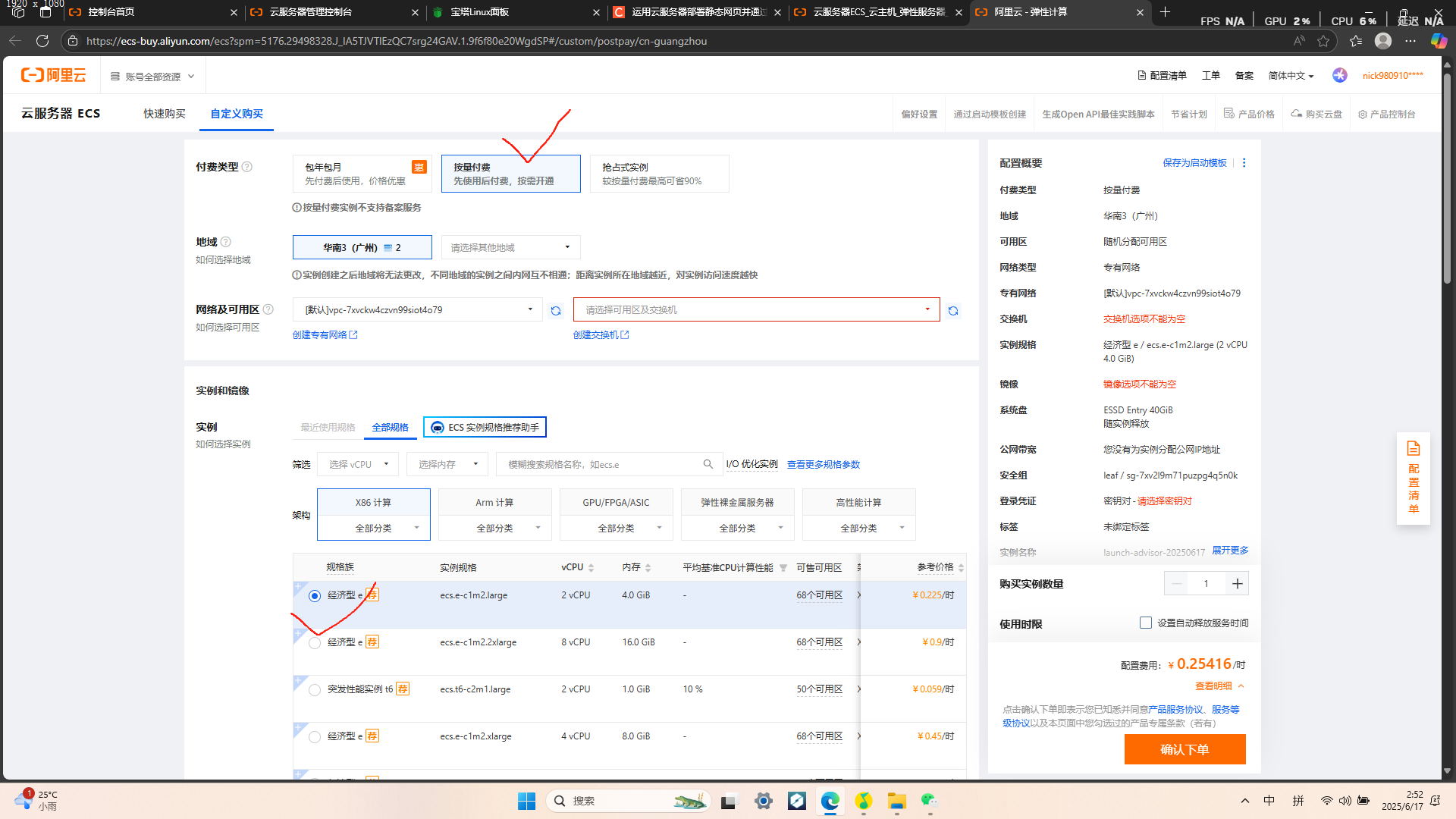This screenshot has height=819, width=1456.
Task: Add page to favorites star icon
Action: tap(1323, 41)
